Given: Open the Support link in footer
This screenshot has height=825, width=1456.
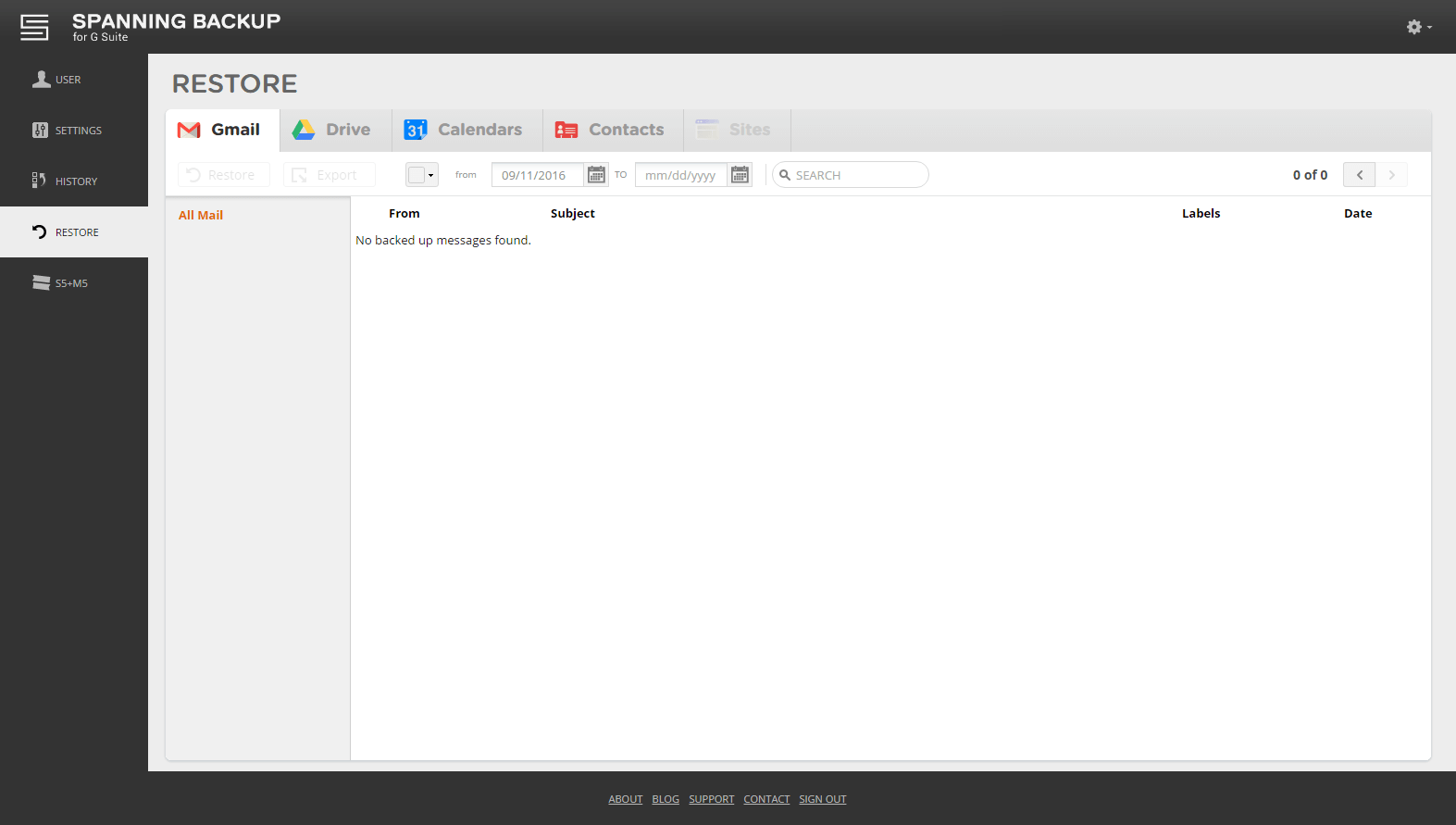Looking at the screenshot, I should [x=711, y=799].
